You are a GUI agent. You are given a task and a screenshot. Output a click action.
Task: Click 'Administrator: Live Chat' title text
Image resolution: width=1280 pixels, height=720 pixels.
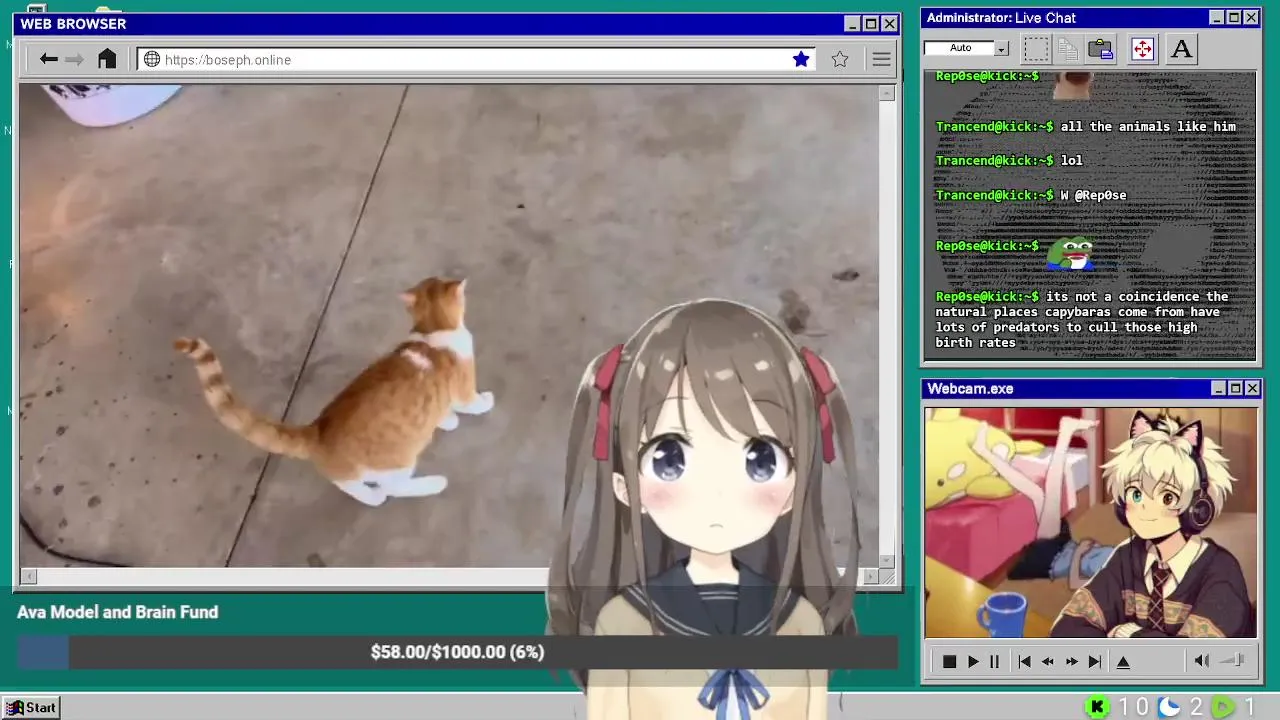click(x=1001, y=18)
